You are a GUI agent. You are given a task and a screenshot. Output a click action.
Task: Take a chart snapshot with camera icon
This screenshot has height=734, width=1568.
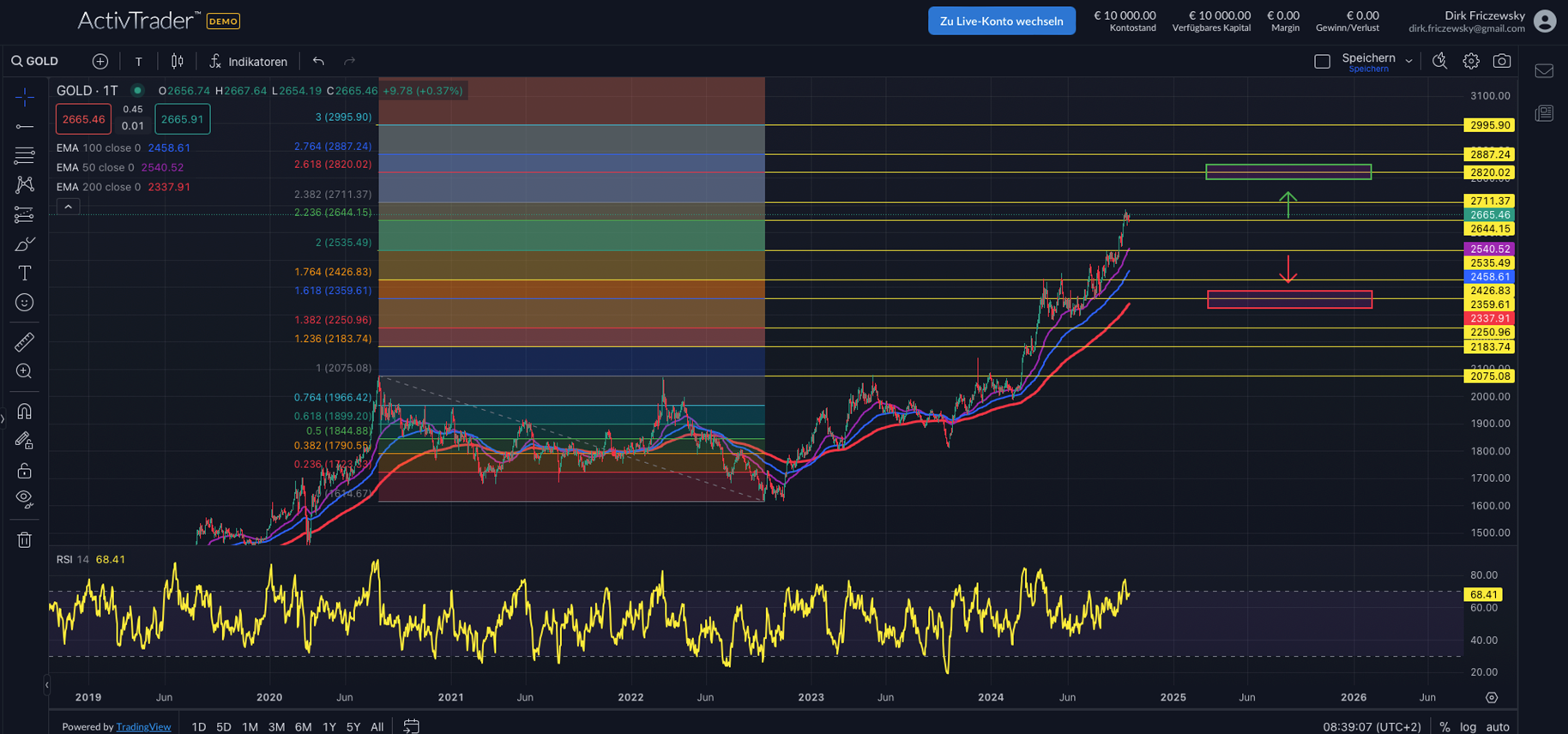[1501, 61]
